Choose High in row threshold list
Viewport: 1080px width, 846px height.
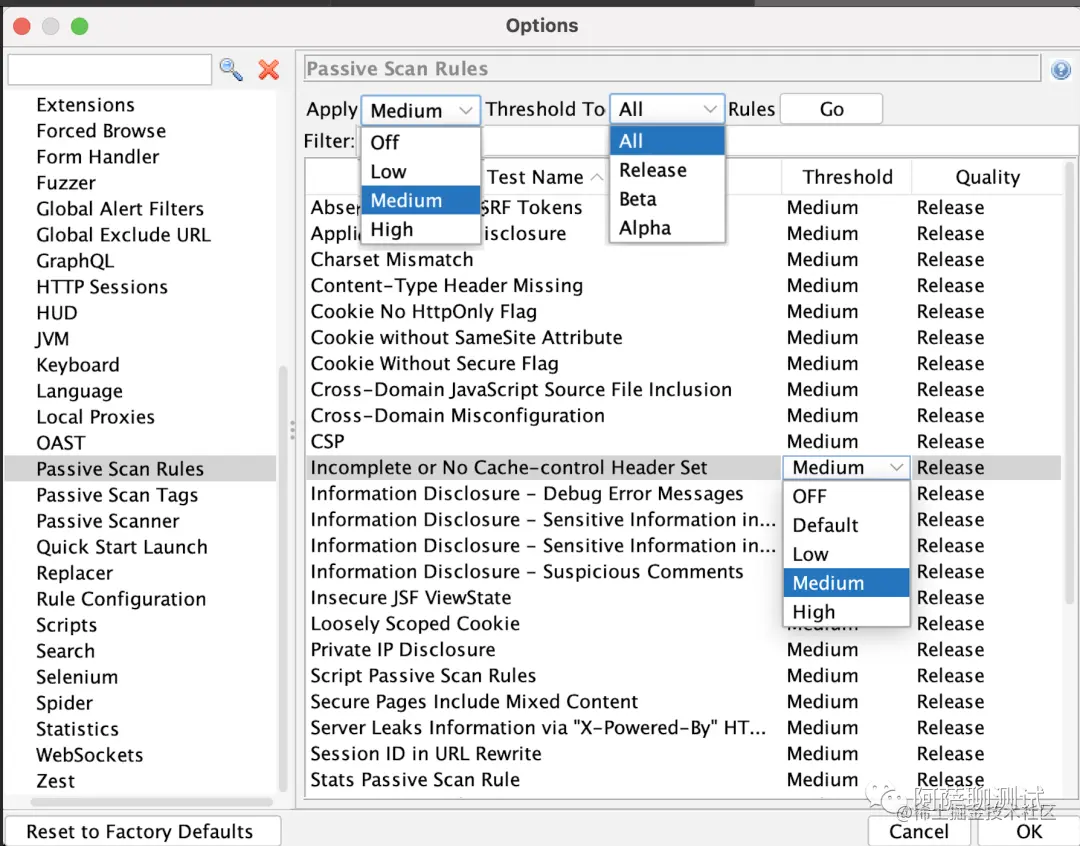(x=847, y=612)
